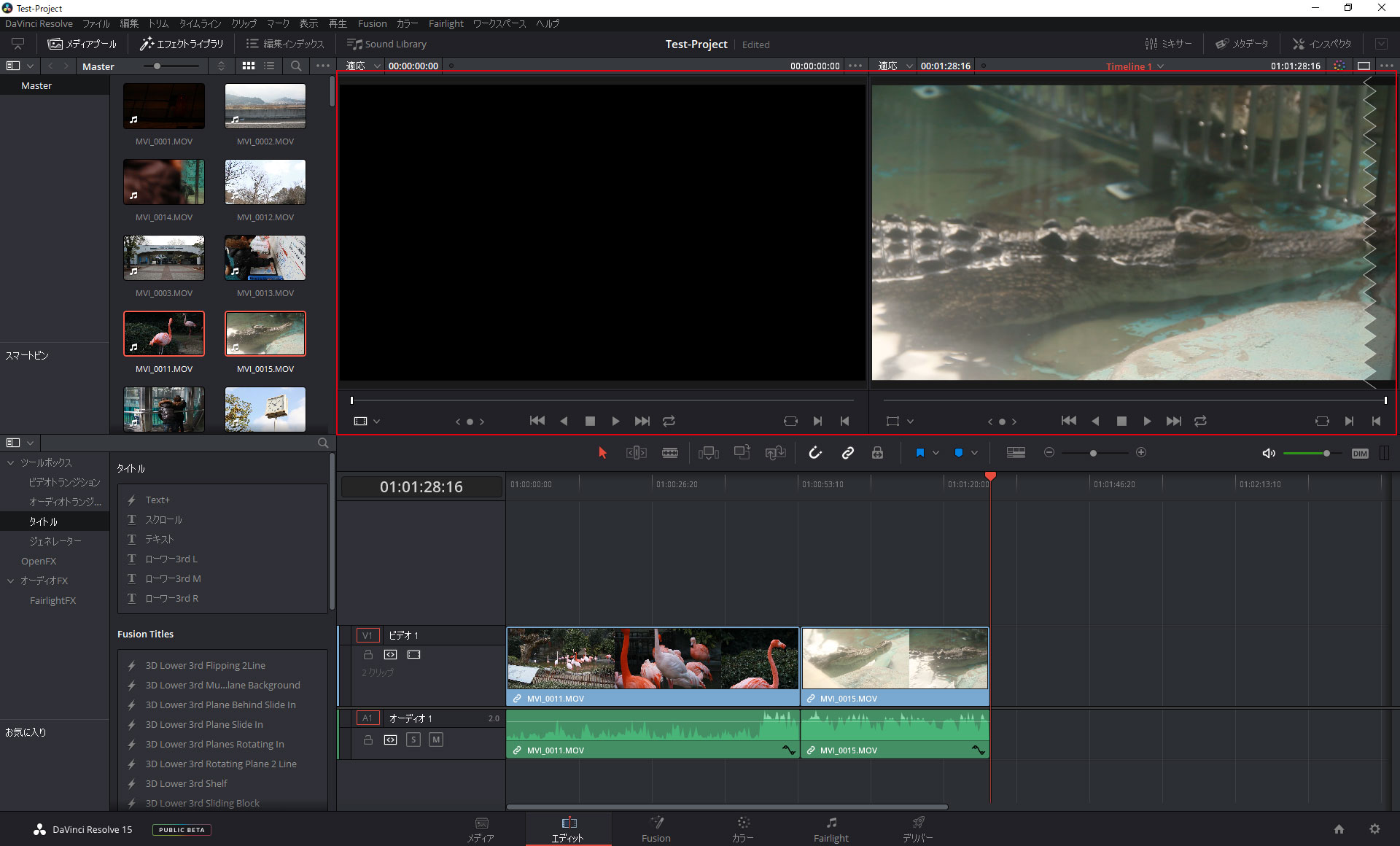
Task: Play the source viewer
Action: coord(615,421)
